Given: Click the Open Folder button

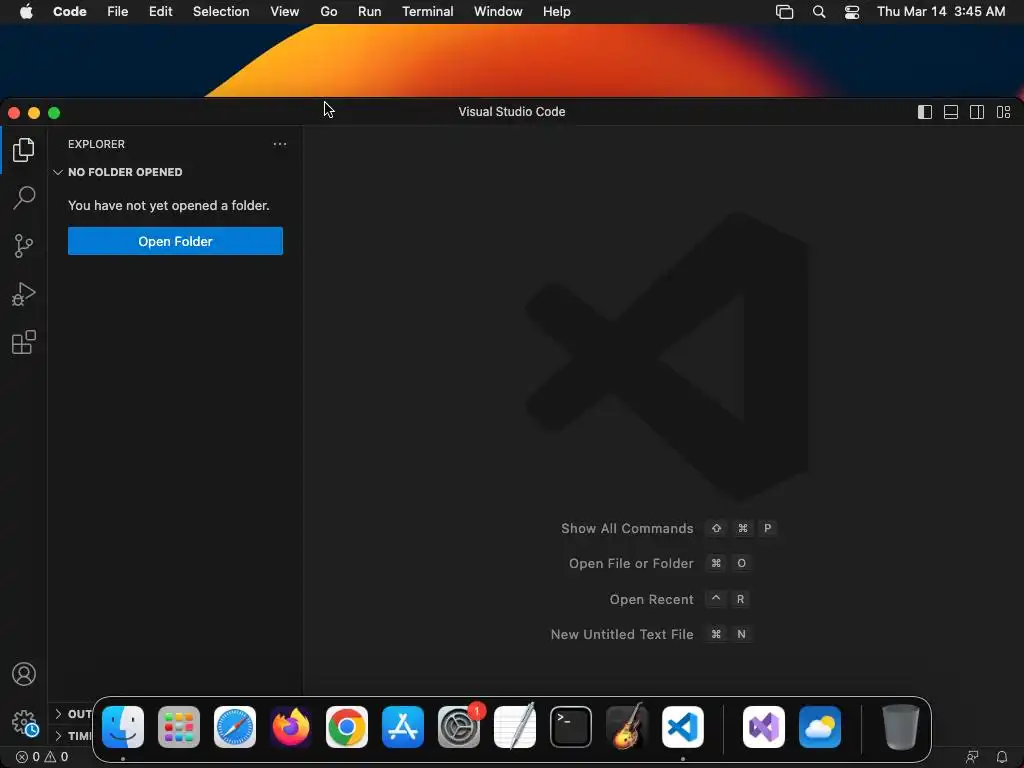Looking at the screenshot, I should pos(175,241).
